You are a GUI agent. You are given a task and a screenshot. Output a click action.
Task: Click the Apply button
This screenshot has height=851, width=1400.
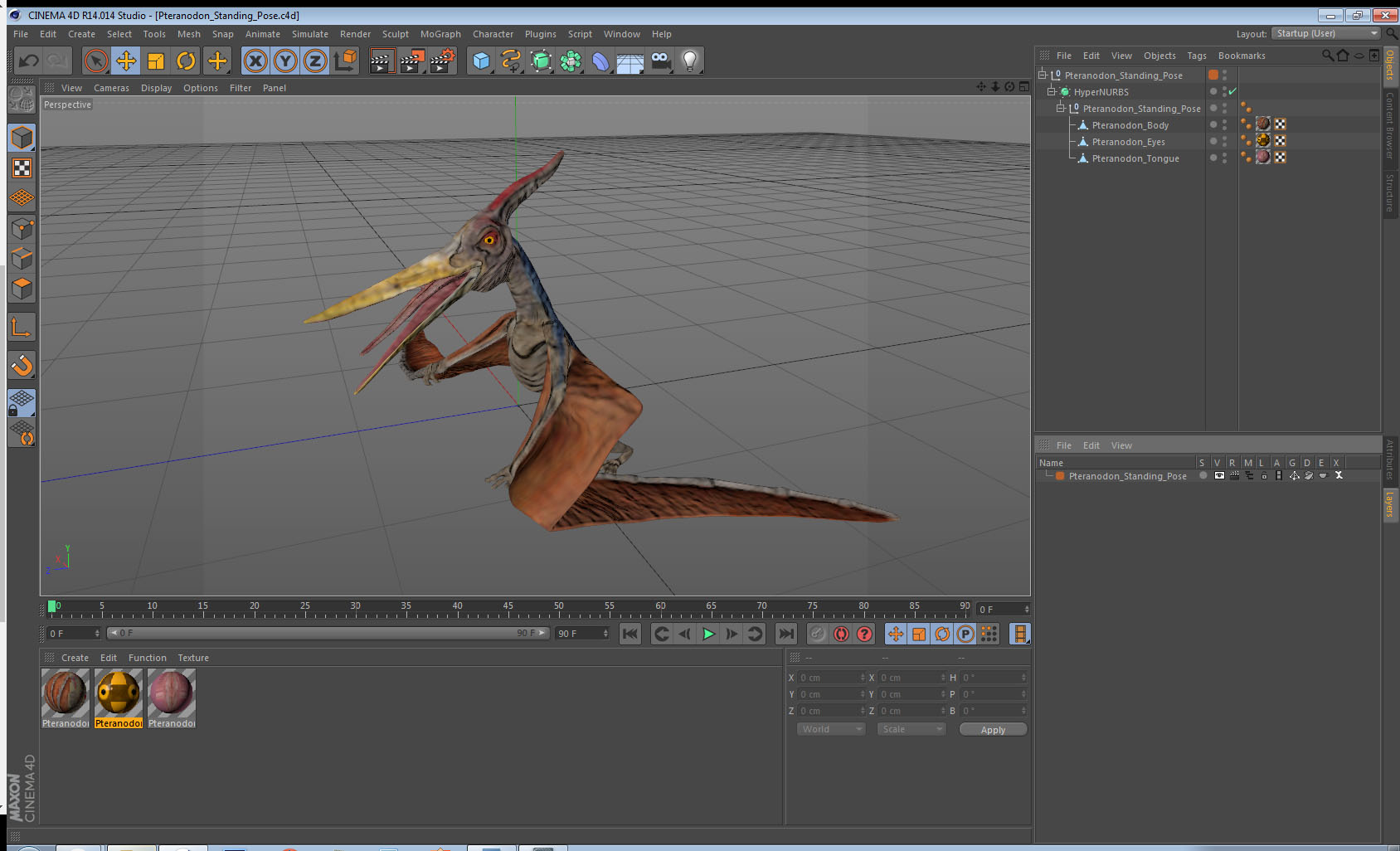click(993, 729)
